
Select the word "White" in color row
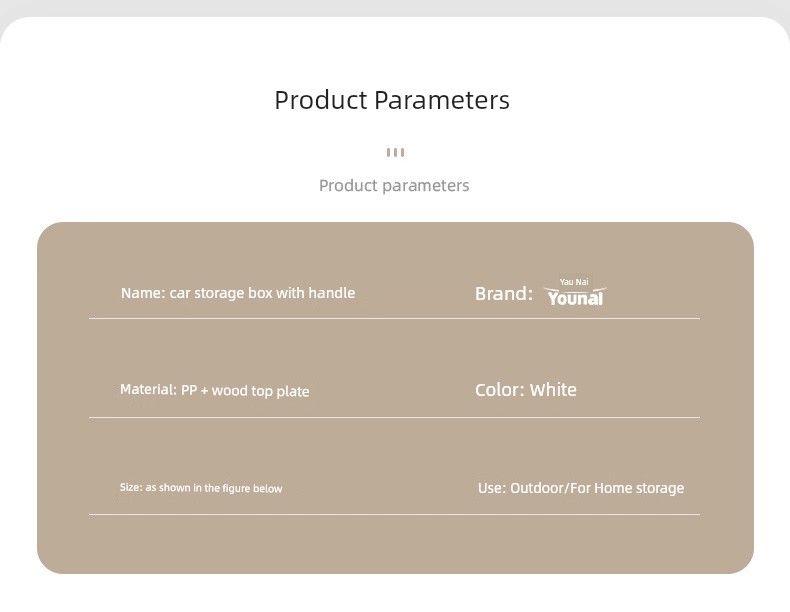(553, 390)
